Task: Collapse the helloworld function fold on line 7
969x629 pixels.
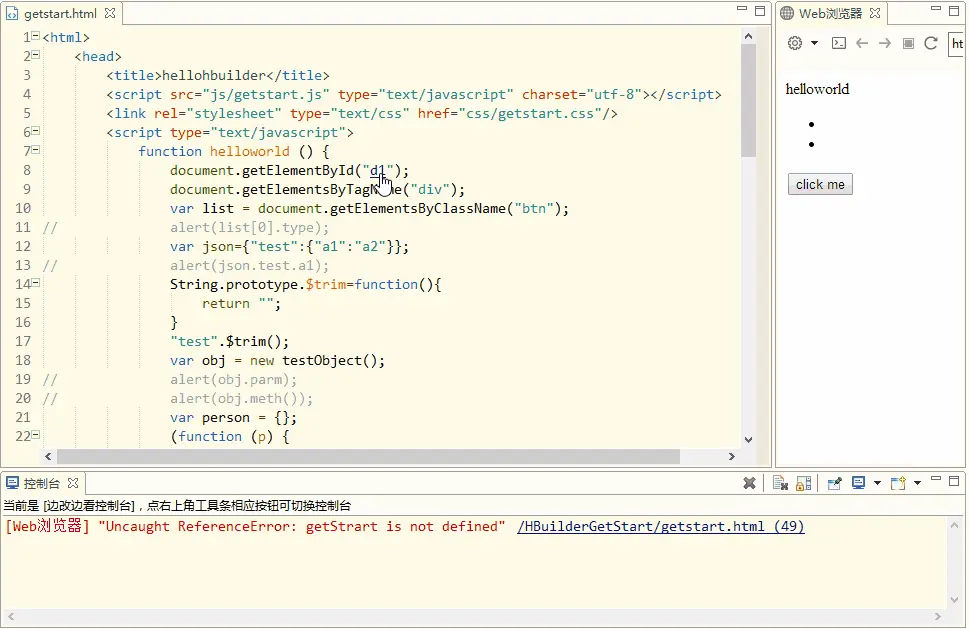Action: point(36,150)
